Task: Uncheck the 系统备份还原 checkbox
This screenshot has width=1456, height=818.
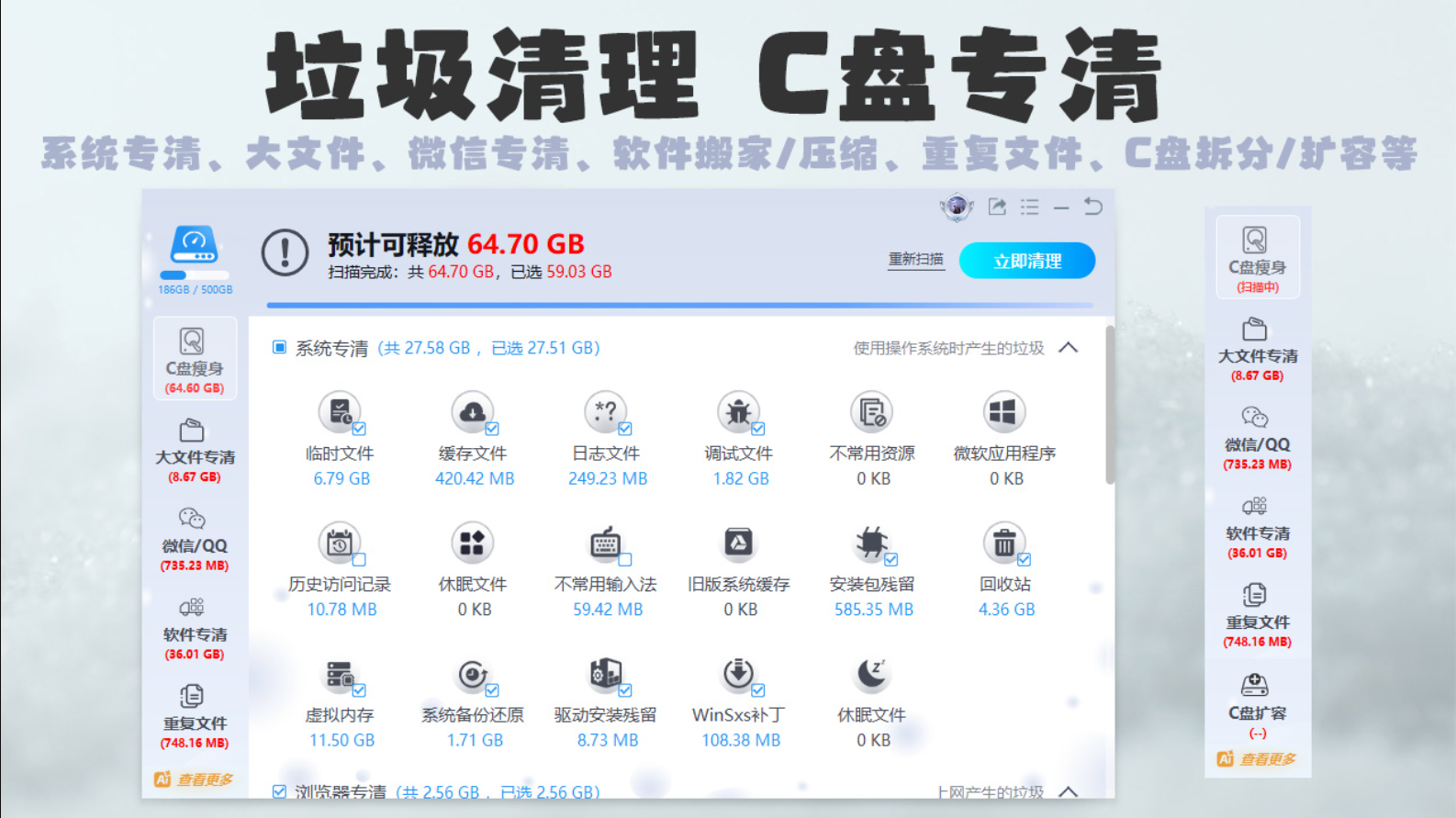Action: coord(492,690)
